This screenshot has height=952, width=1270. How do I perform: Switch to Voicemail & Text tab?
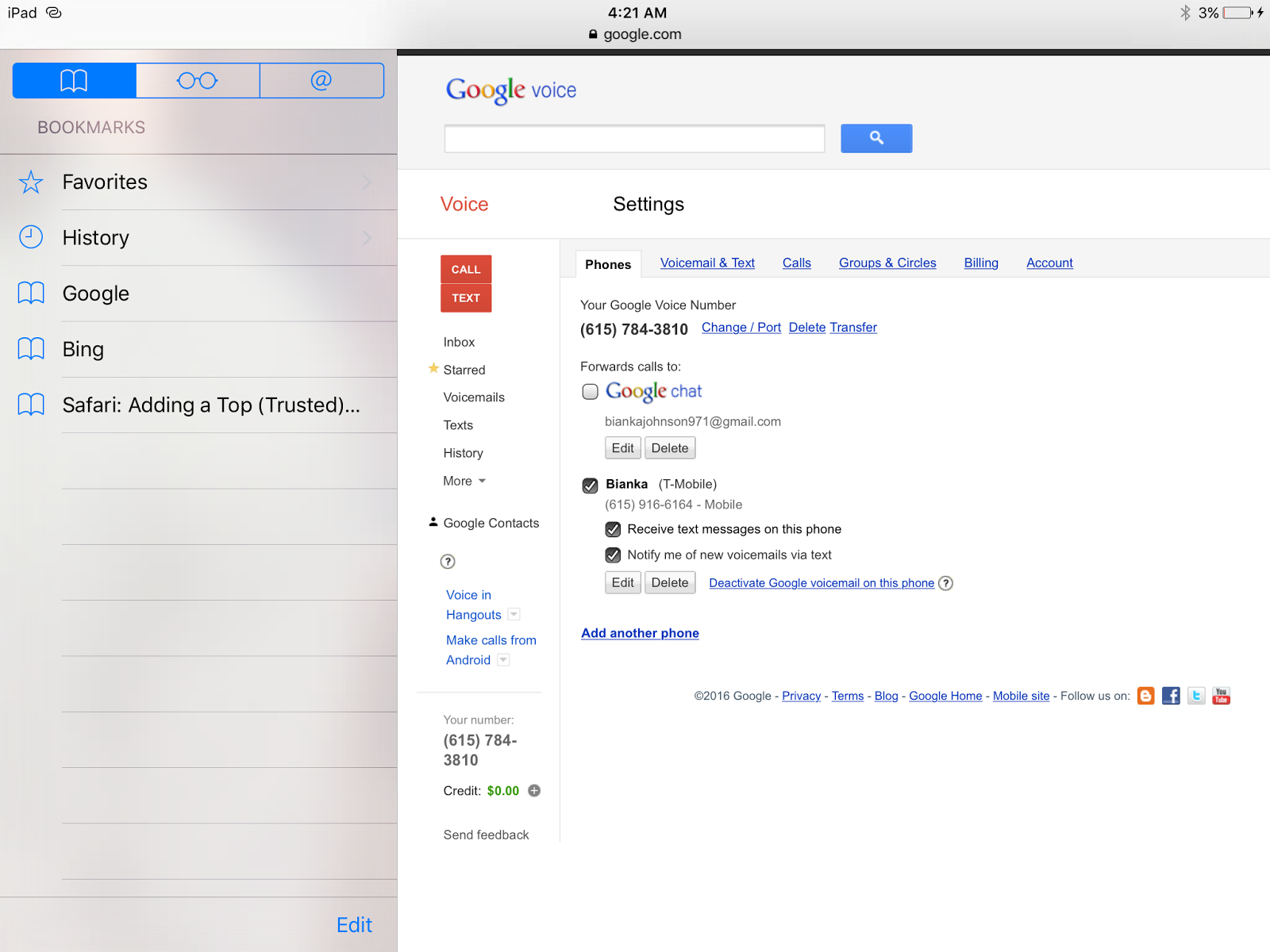pos(707,263)
